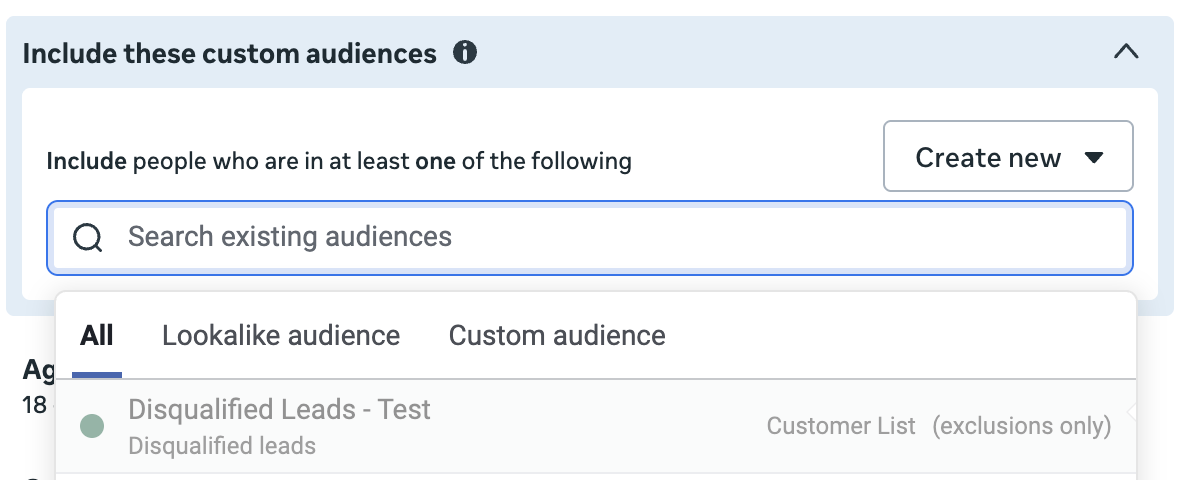The height and width of the screenshot is (480, 1188).
Task: Focus the Search existing audiences field
Action: (589, 237)
